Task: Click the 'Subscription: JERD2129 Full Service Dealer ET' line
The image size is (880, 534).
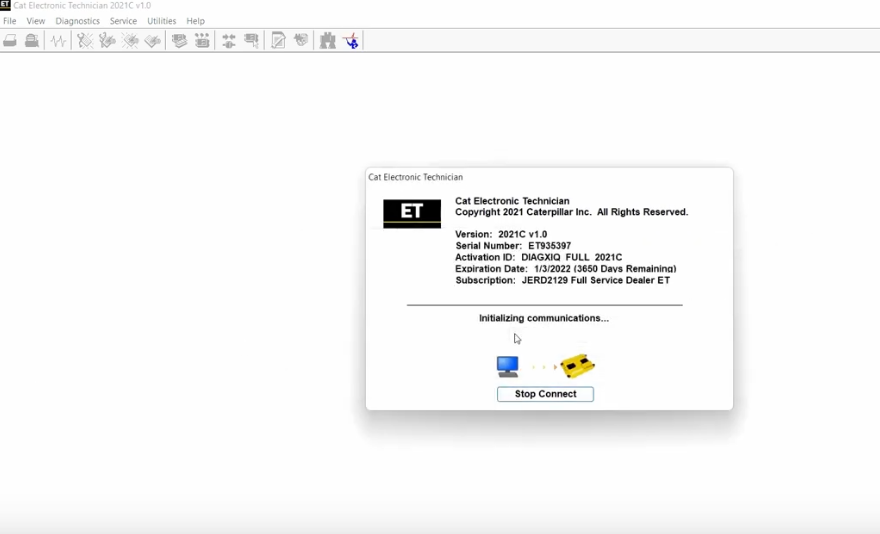Action: (563, 280)
